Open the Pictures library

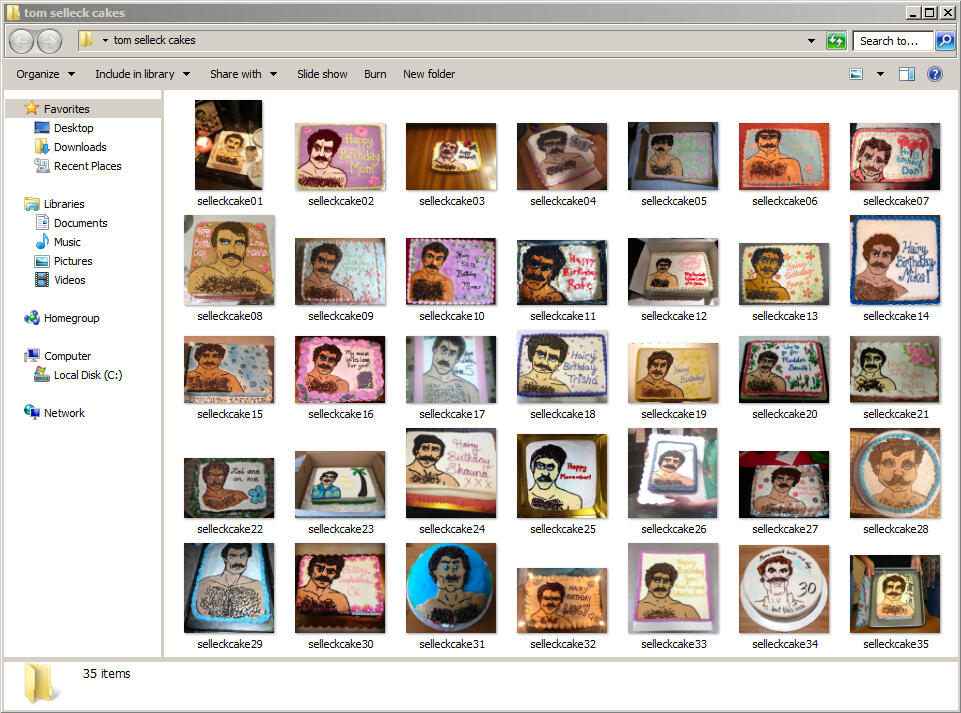point(73,261)
